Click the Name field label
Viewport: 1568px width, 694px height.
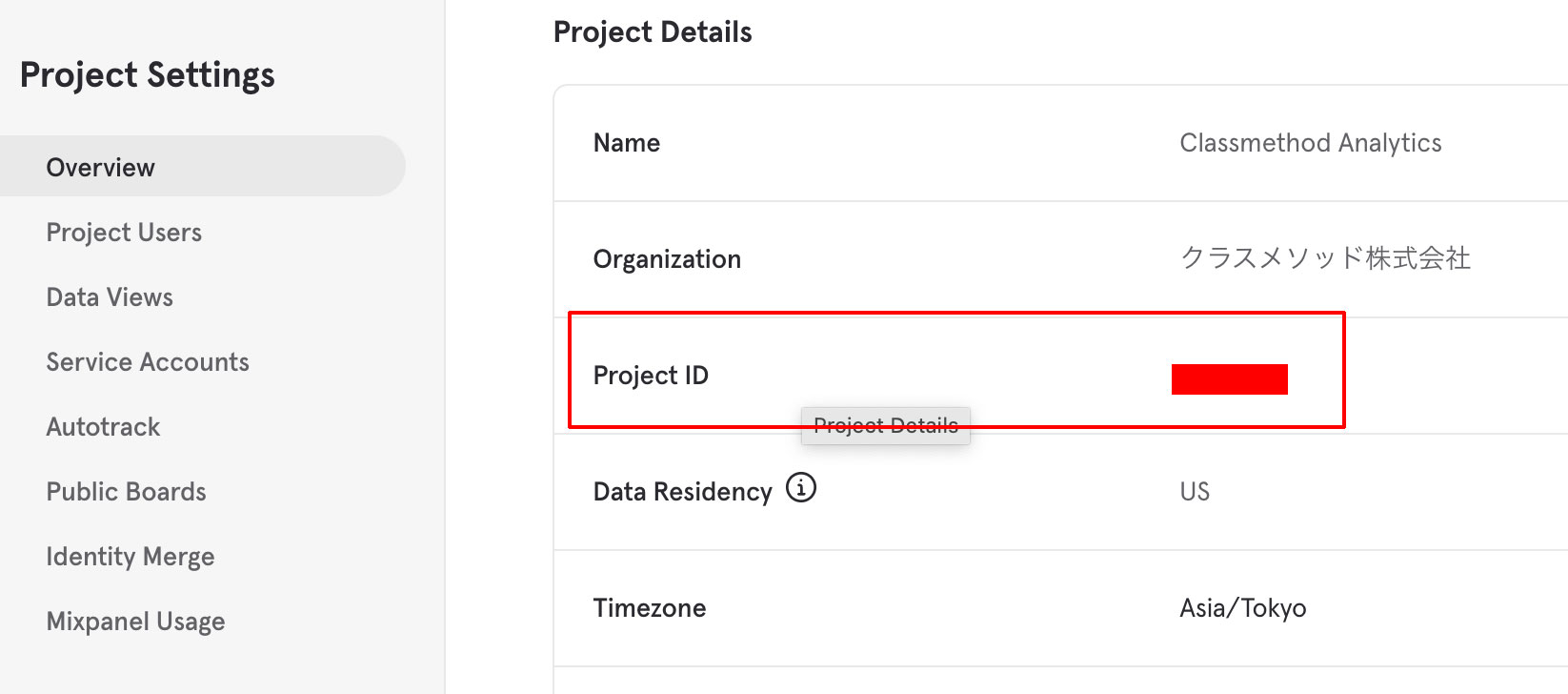pos(626,142)
